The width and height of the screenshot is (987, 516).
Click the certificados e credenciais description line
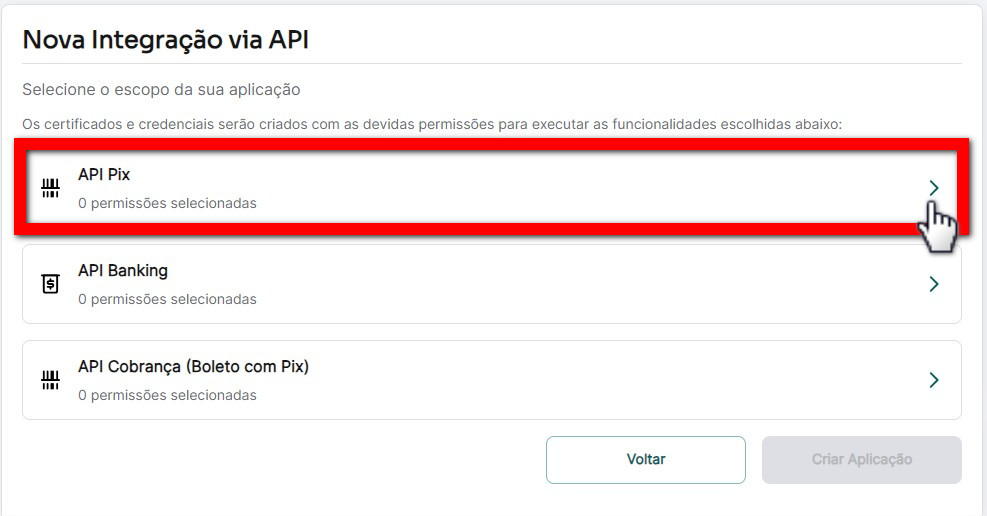click(432, 124)
